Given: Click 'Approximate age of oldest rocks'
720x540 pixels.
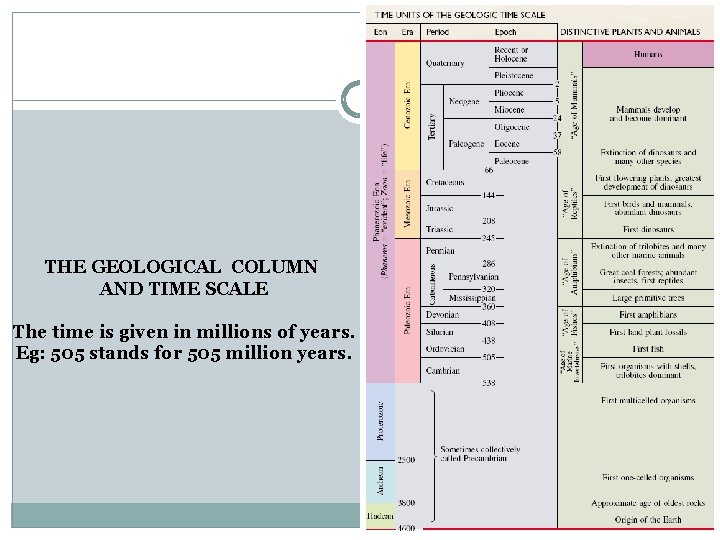Looking at the screenshot, I should pyautogui.click(x=648, y=503).
